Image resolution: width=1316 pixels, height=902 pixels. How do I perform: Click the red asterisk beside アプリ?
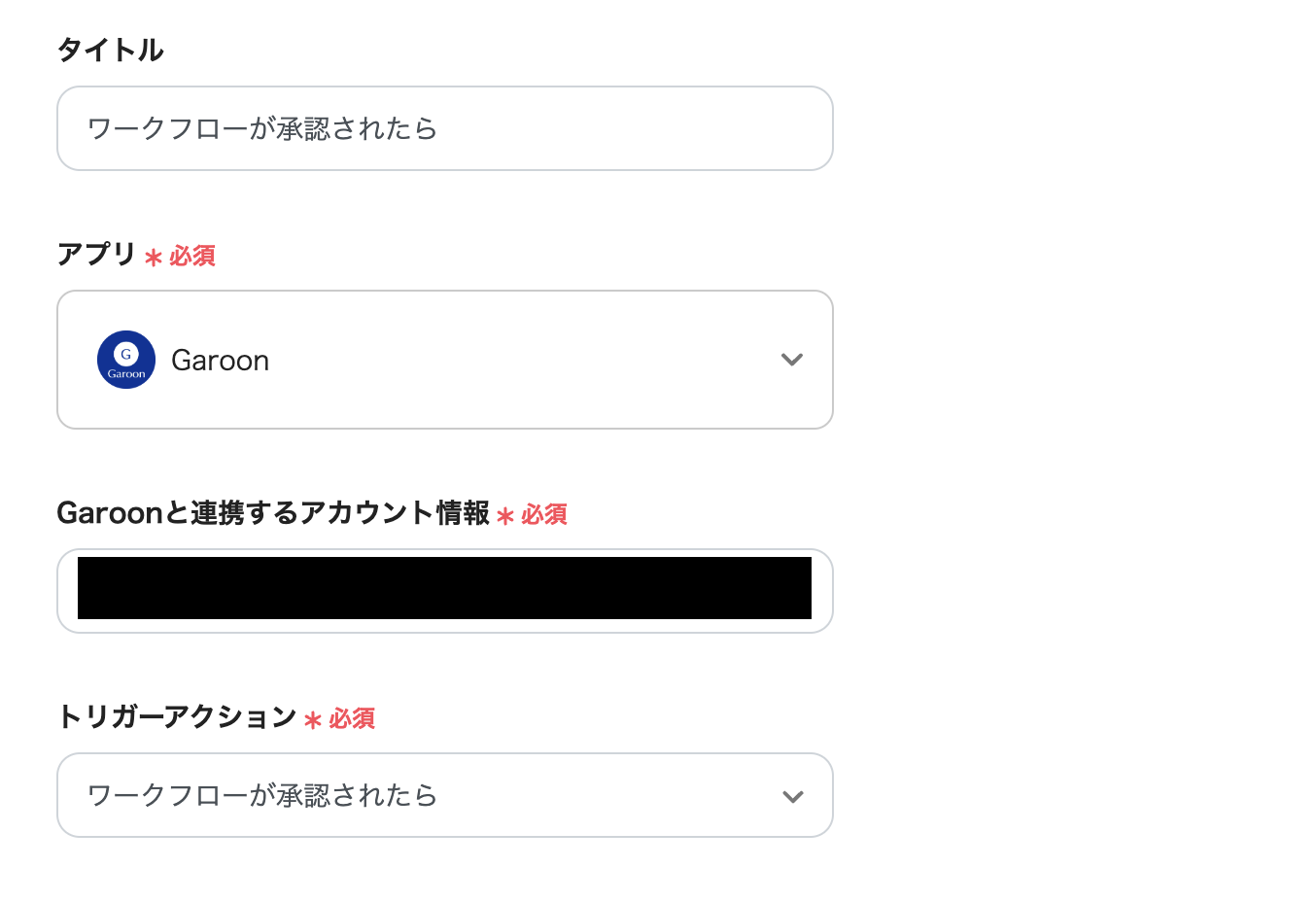coord(153,258)
